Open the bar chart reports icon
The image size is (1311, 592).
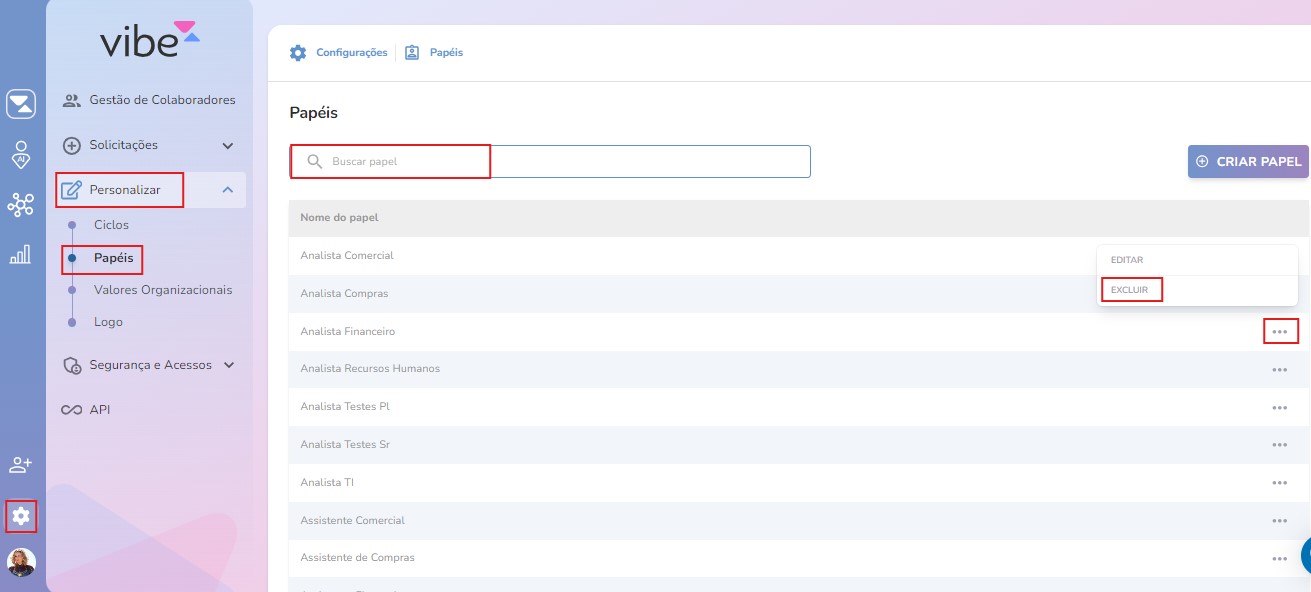coord(21,254)
